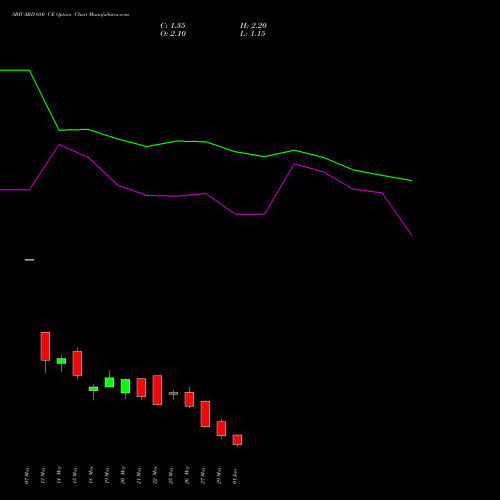Screen dimensions: 500x500
Task: Select the tall red candlestick for 22 May
Action: 157,390
